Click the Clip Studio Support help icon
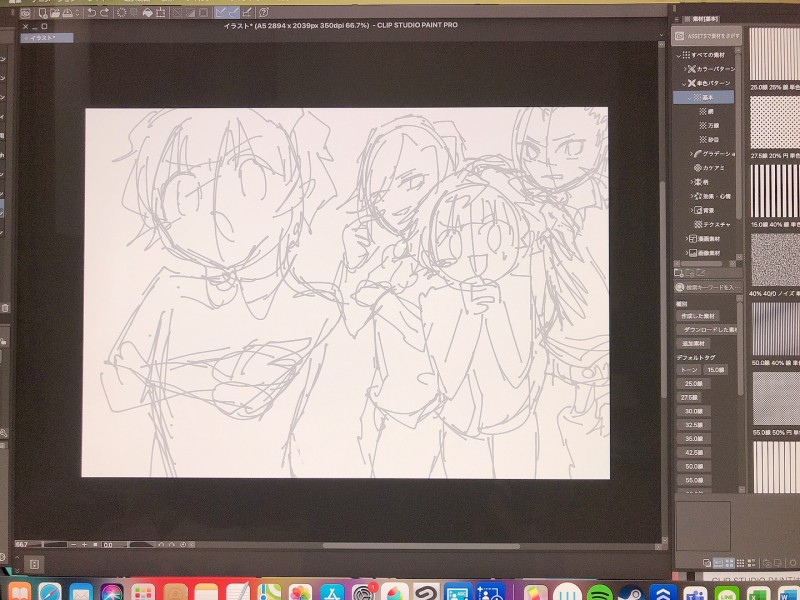Screen dimensions: 800x600 point(264,12)
